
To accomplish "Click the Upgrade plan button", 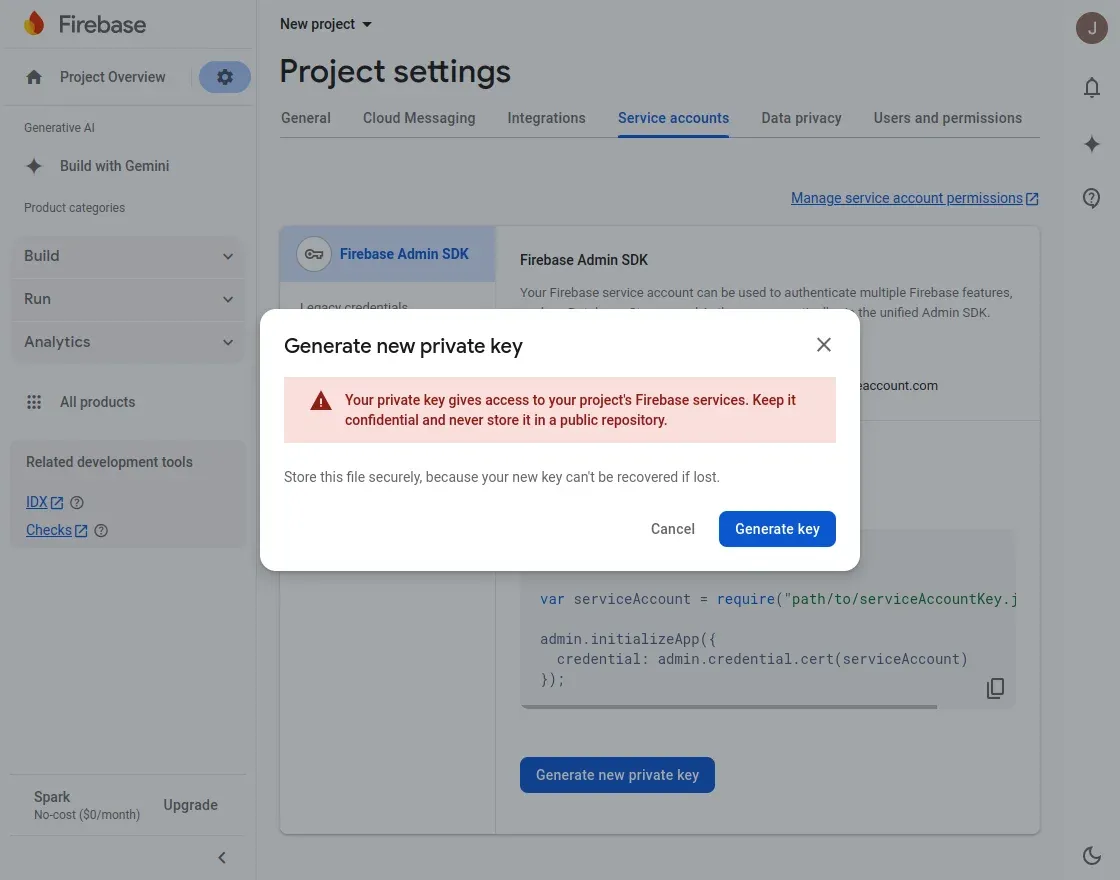I will (191, 805).
